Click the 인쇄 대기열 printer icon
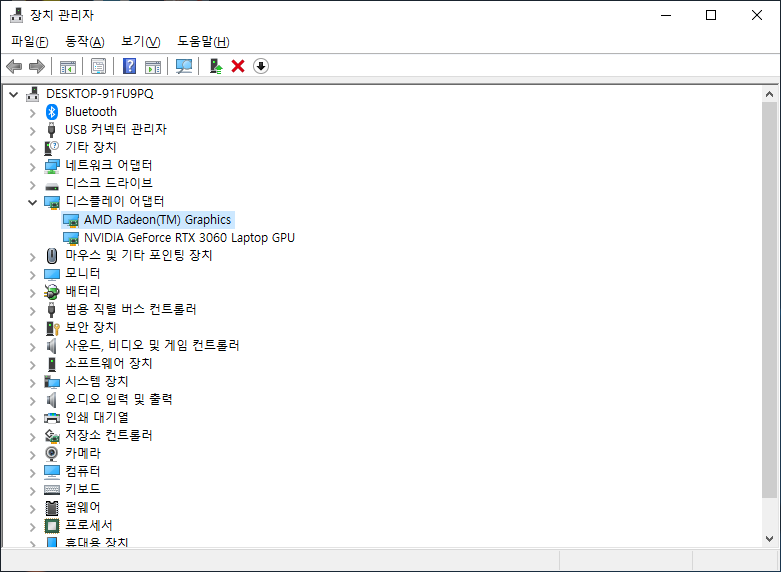781x572 pixels. tap(52, 418)
